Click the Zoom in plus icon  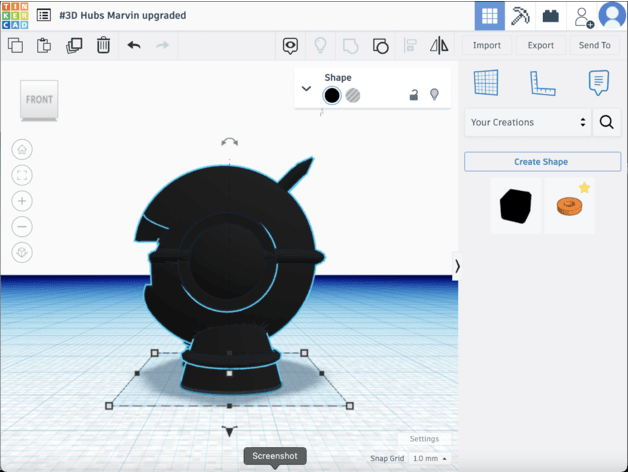click(22, 201)
